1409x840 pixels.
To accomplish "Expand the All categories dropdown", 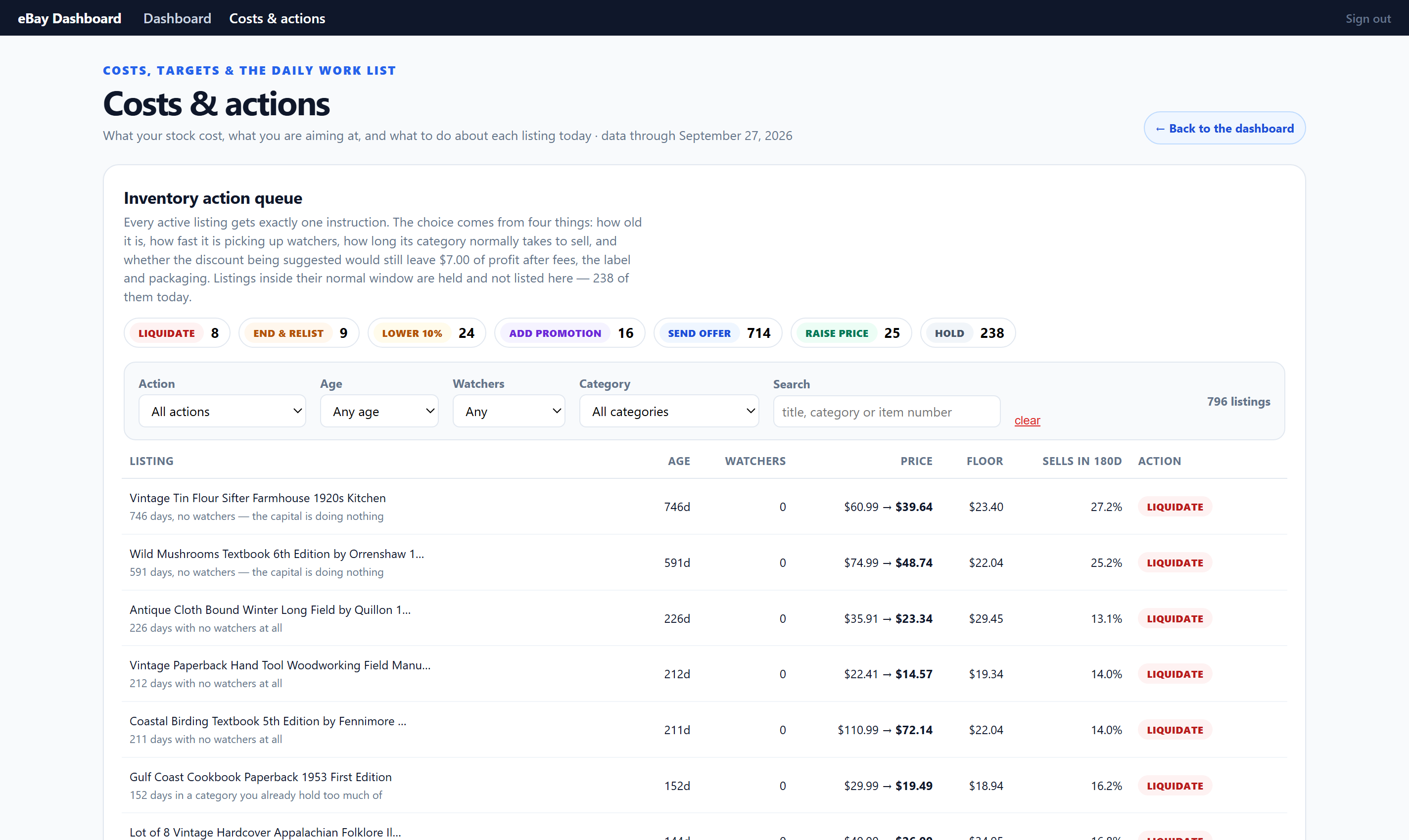I will [668, 411].
